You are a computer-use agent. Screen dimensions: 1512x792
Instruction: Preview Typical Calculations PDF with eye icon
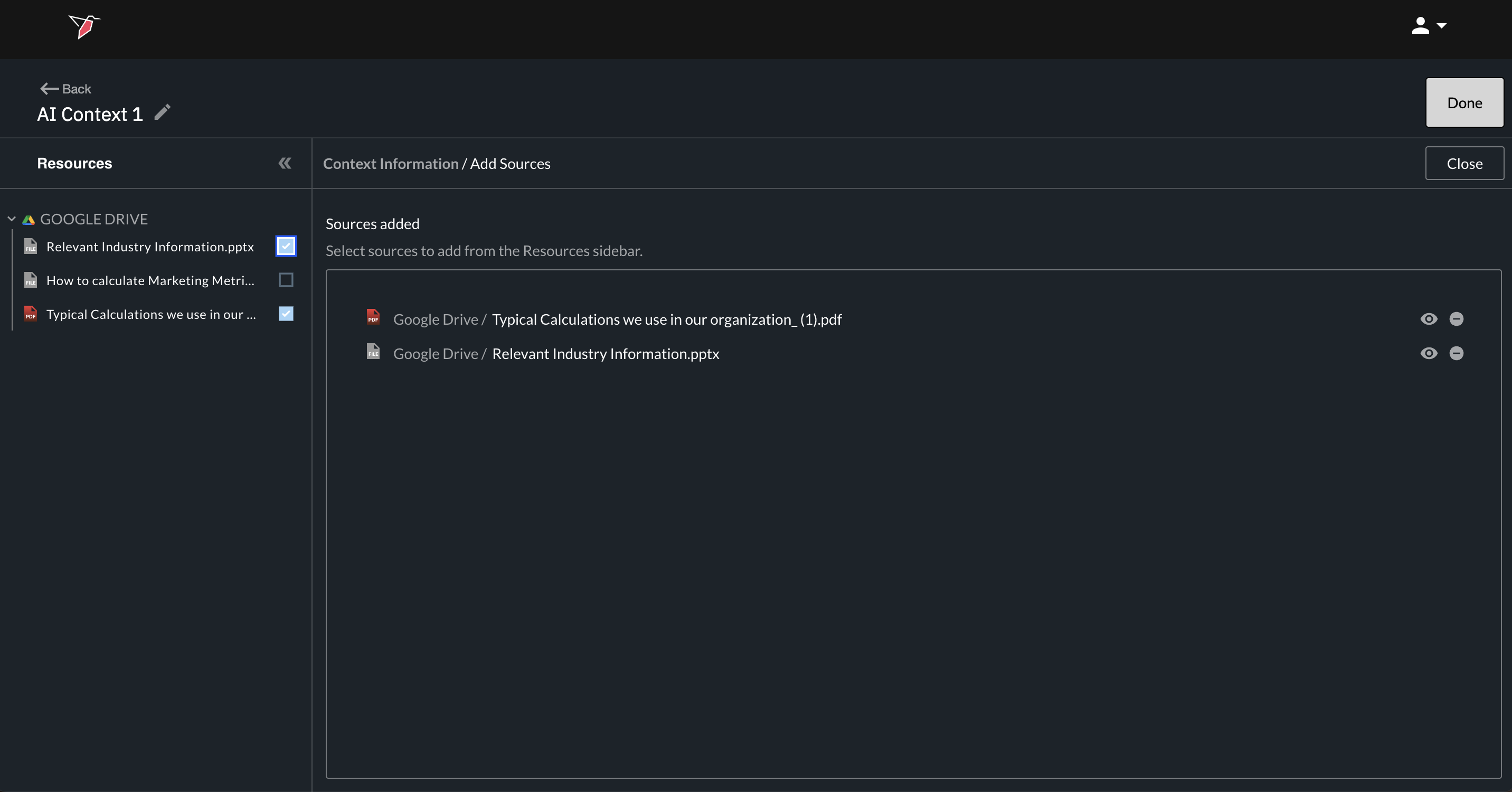click(x=1429, y=319)
